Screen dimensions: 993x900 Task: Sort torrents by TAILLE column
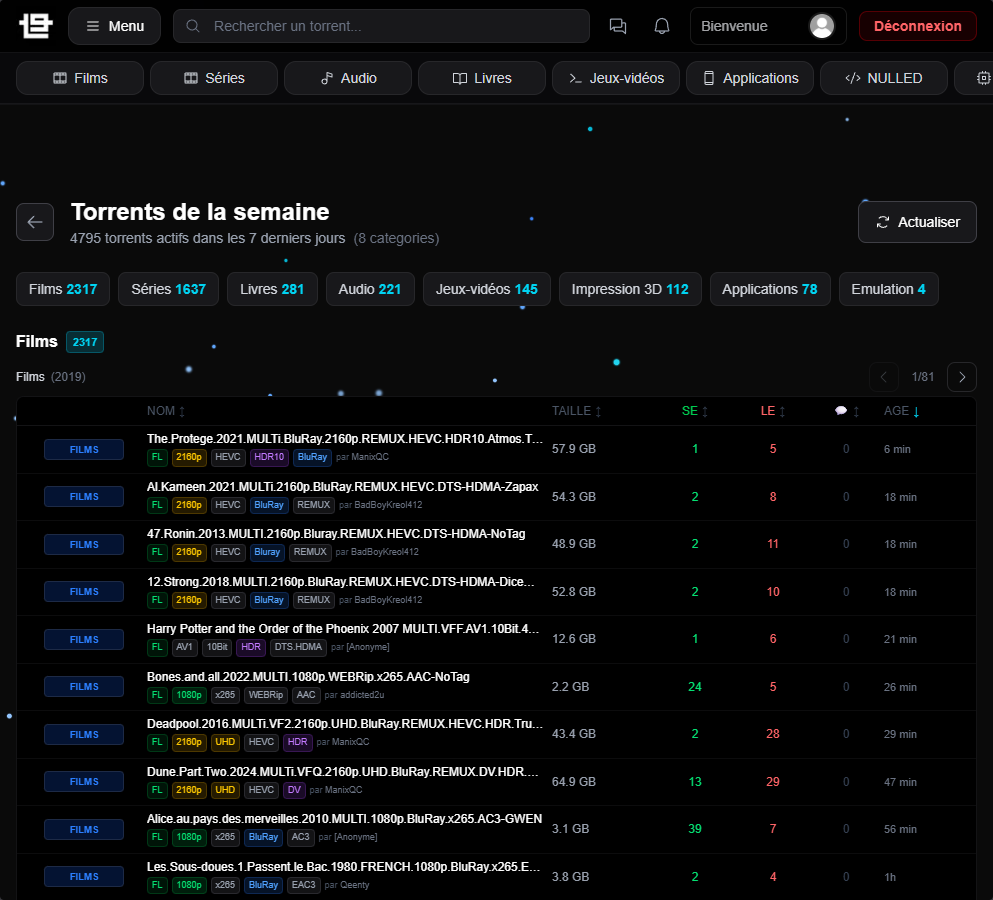pos(576,411)
